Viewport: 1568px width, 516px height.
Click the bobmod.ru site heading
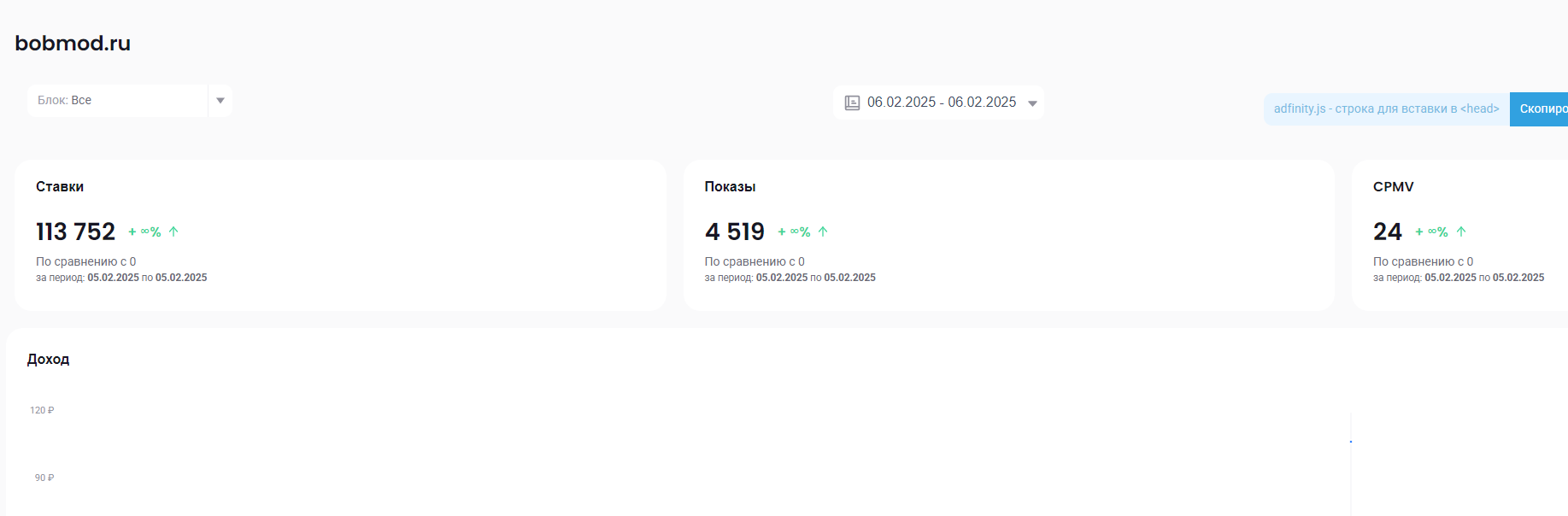tap(73, 44)
